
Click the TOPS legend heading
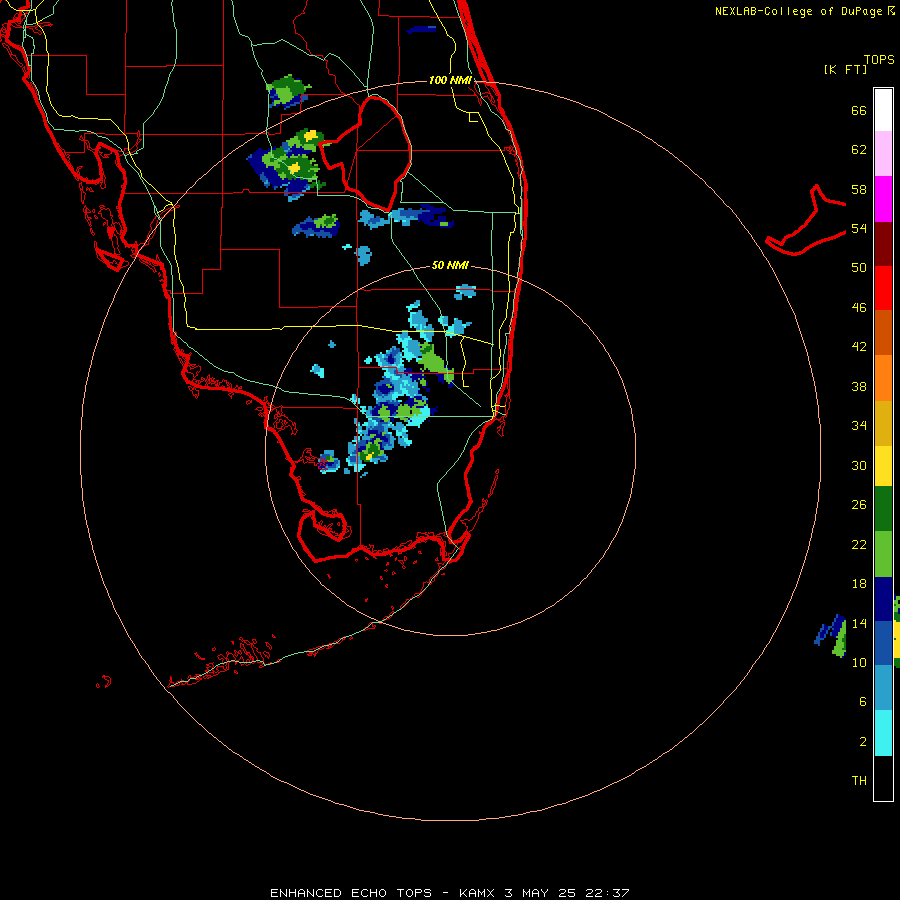point(879,59)
